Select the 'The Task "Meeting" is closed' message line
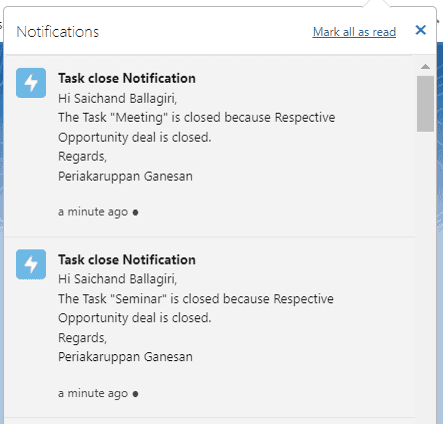443x424 pixels. 197,118
